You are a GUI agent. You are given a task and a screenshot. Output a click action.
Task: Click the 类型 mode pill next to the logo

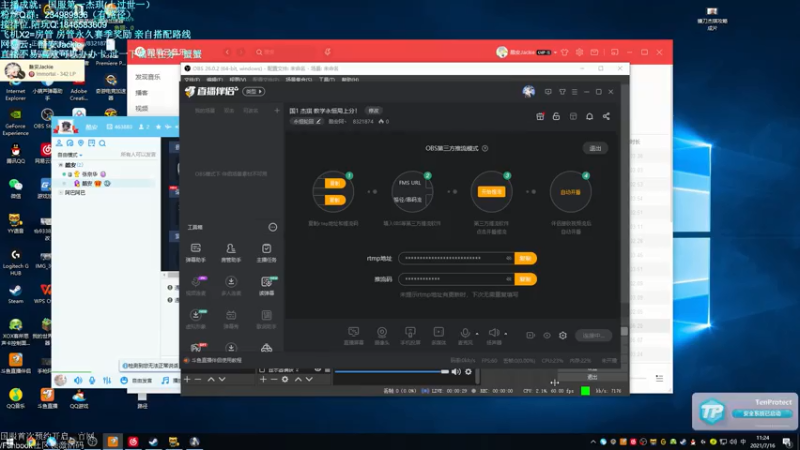pos(254,91)
